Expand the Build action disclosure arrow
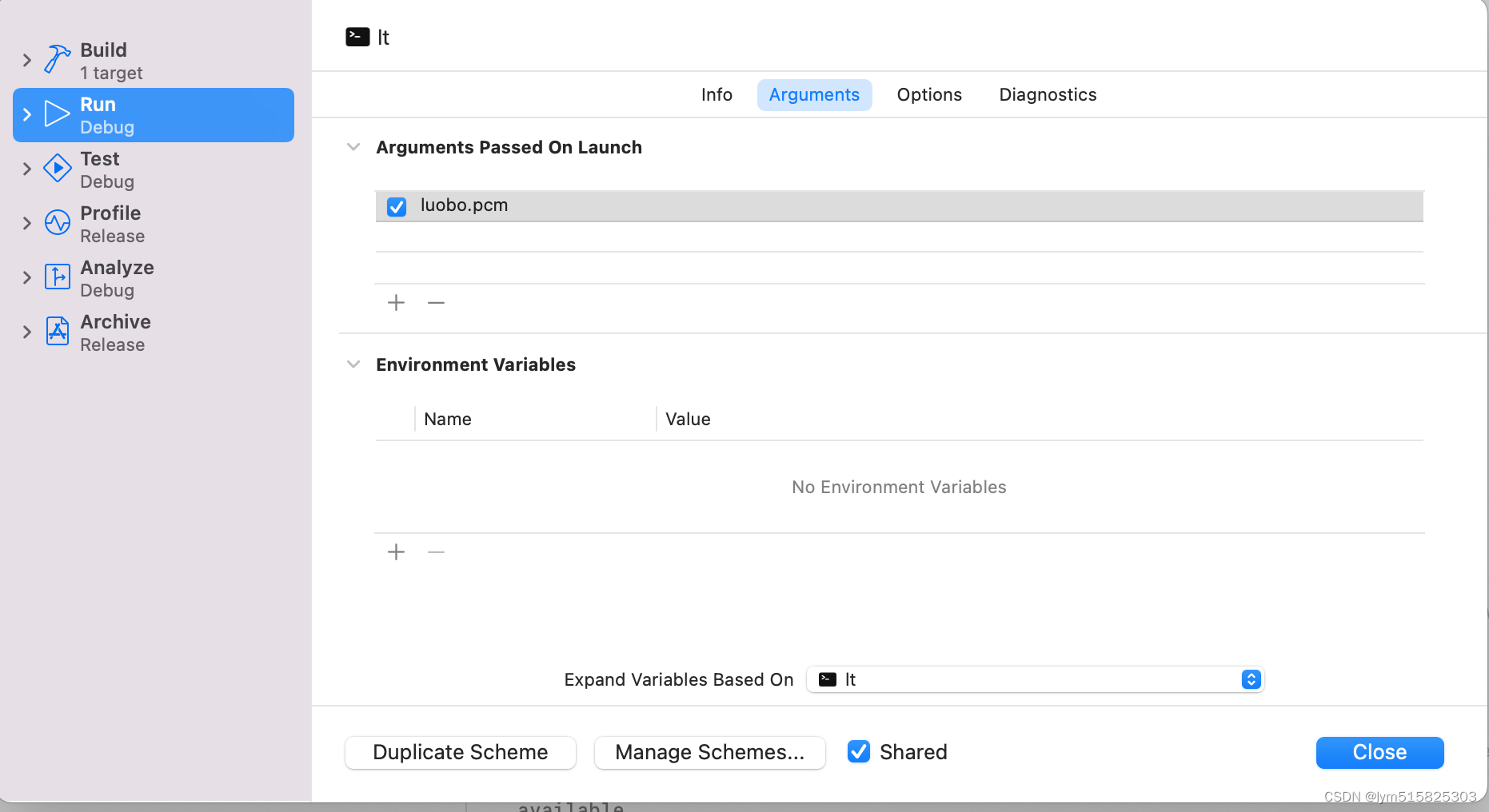This screenshot has height=812, width=1489. click(27, 61)
